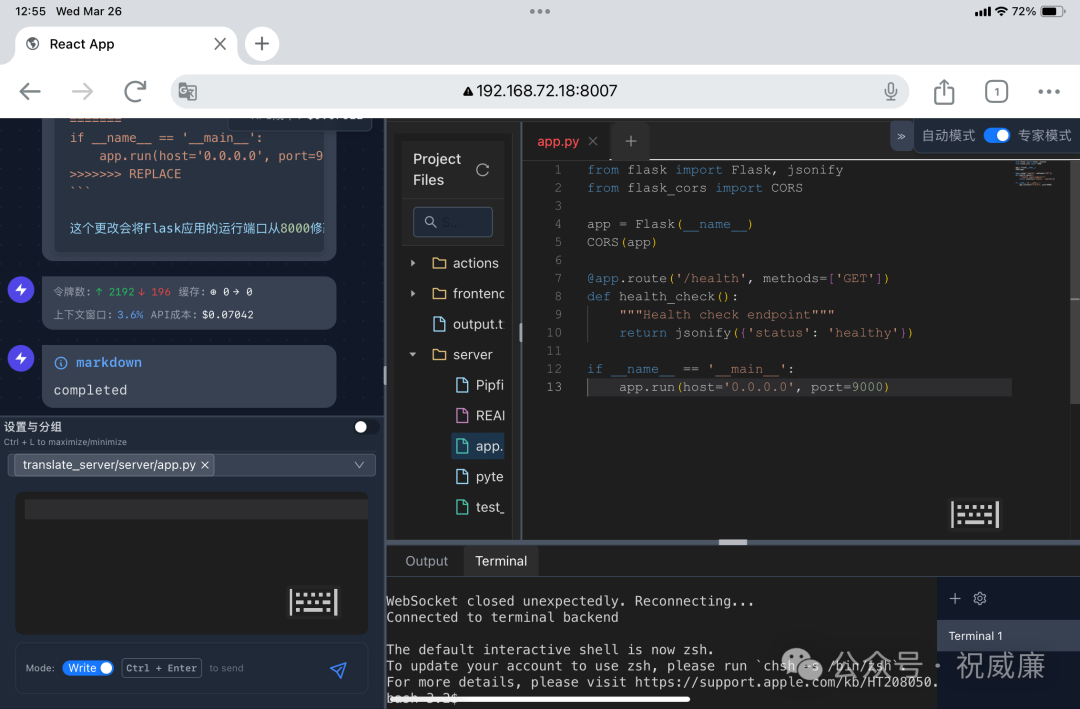Screen dimensions: 1080x709
Task: Toggle between 自动模式 and 专家模式
Action: 996,136
